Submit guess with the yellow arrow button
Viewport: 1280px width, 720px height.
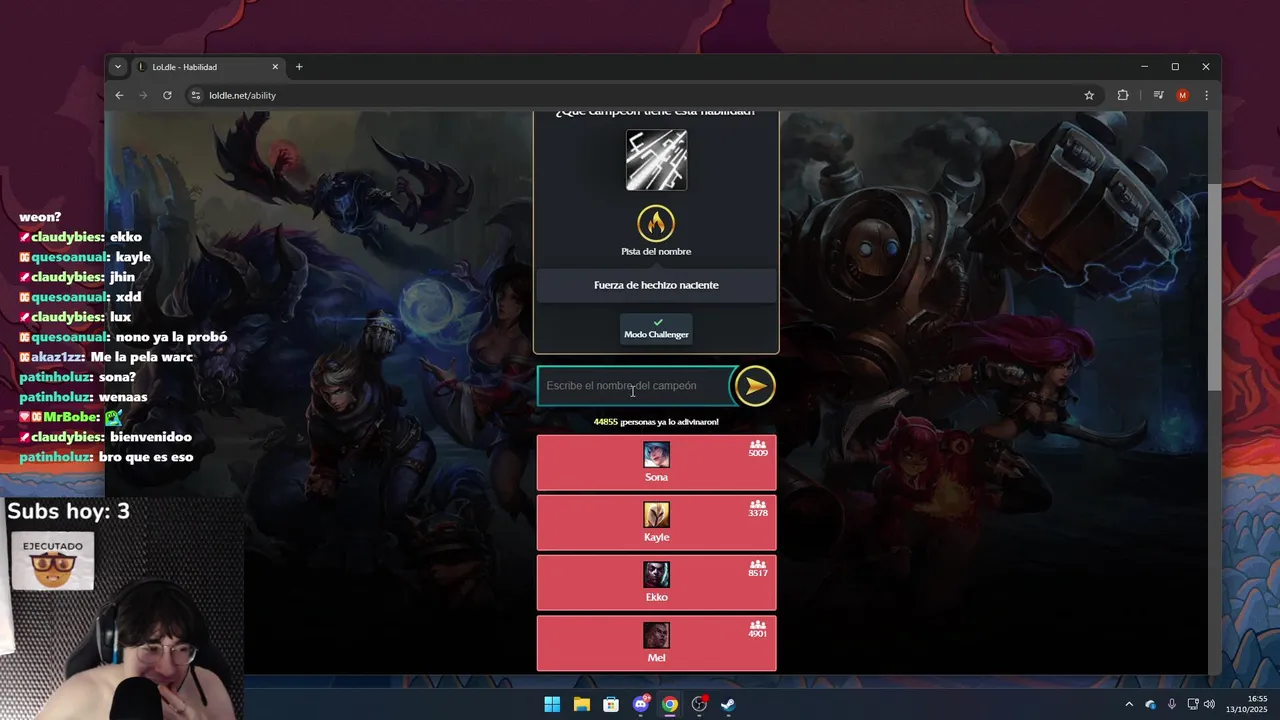[x=755, y=386]
